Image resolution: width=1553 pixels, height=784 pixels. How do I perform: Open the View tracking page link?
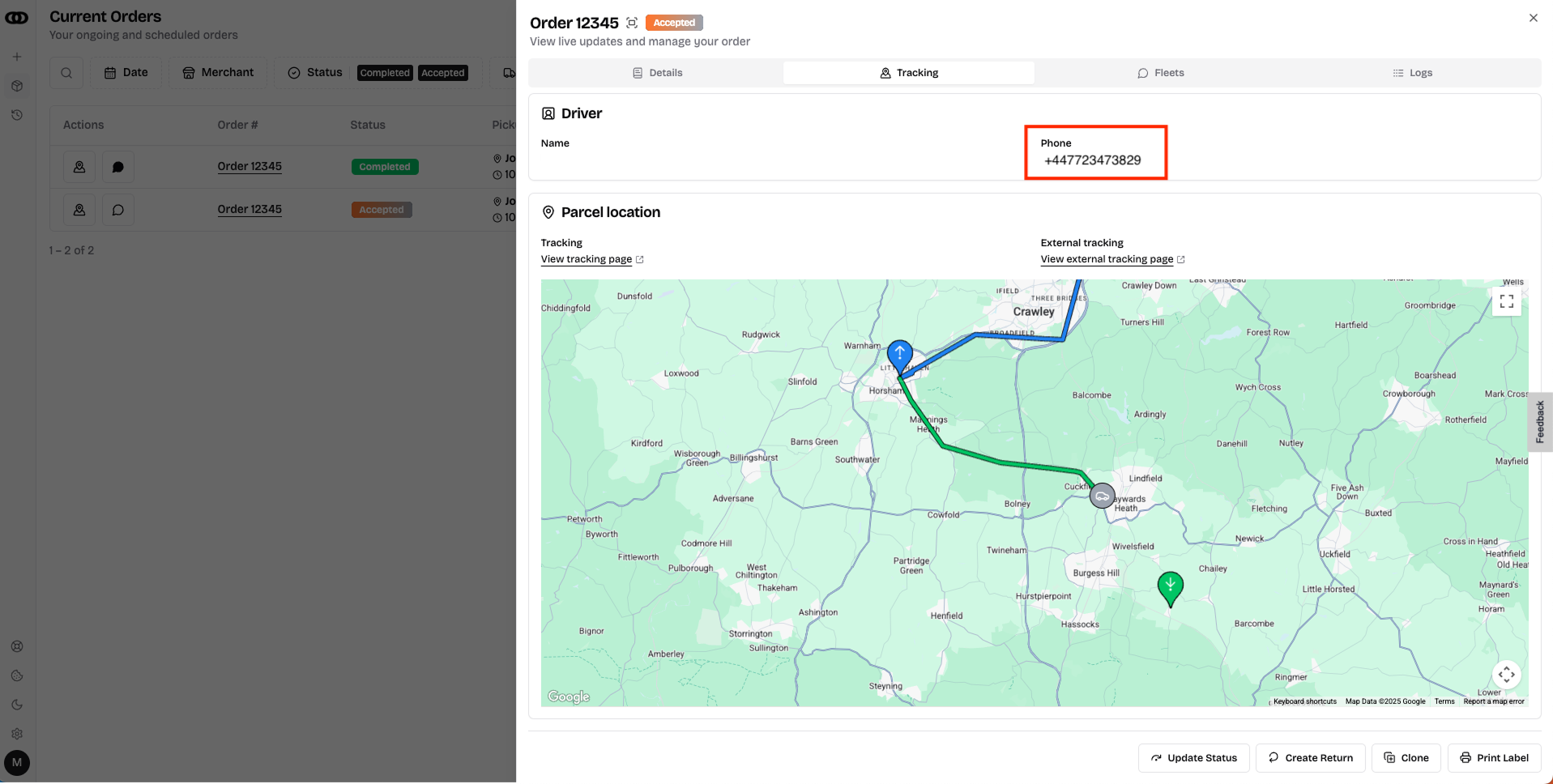592,259
